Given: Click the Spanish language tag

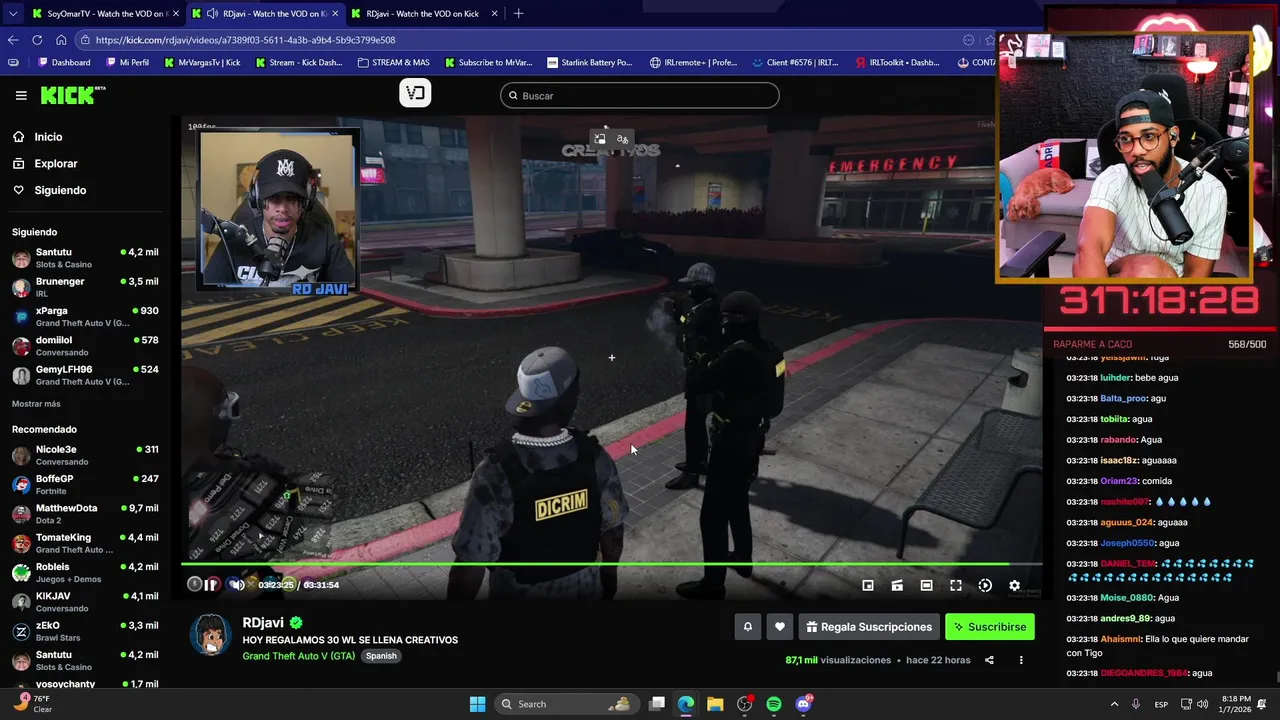Looking at the screenshot, I should point(381,656).
